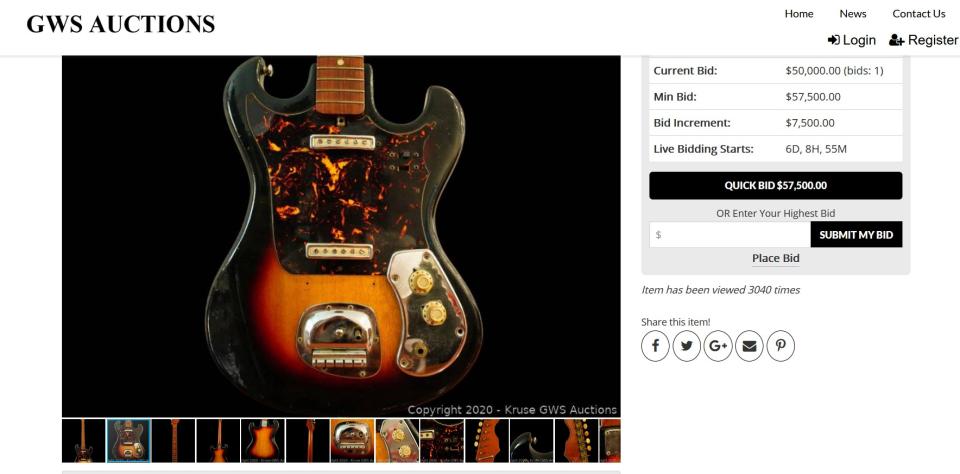Click the Submit My Bid button
Viewport: 960px width, 474px height.
pos(856,235)
